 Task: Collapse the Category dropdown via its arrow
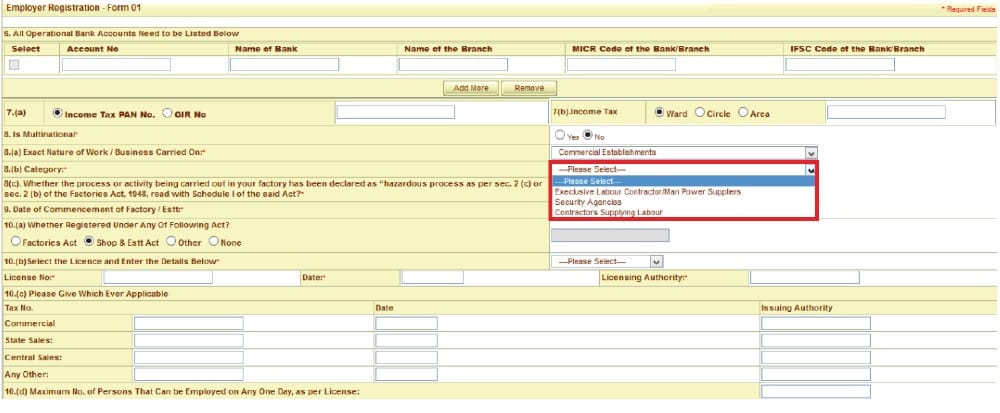click(x=810, y=170)
